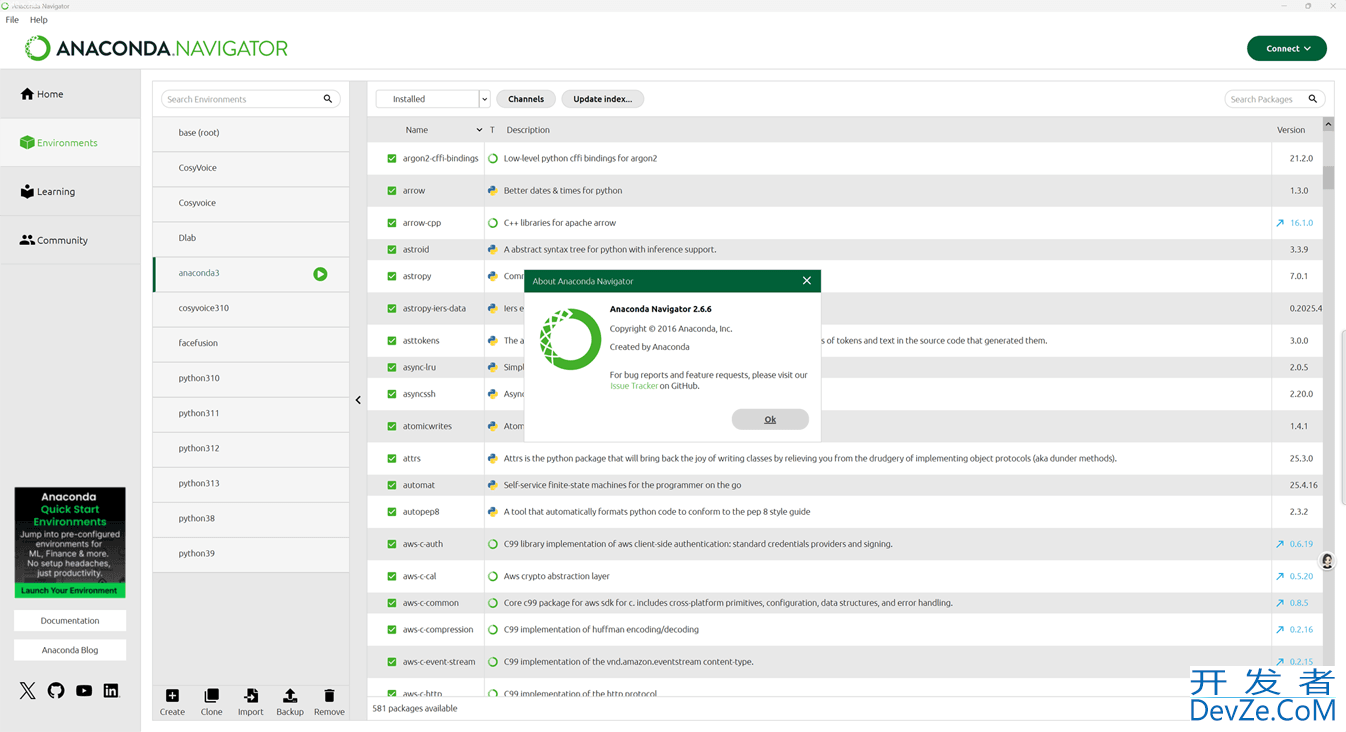The width and height of the screenshot is (1346, 732).
Task: Open the Installed package filter dropdown
Action: [x=433, y=99]
